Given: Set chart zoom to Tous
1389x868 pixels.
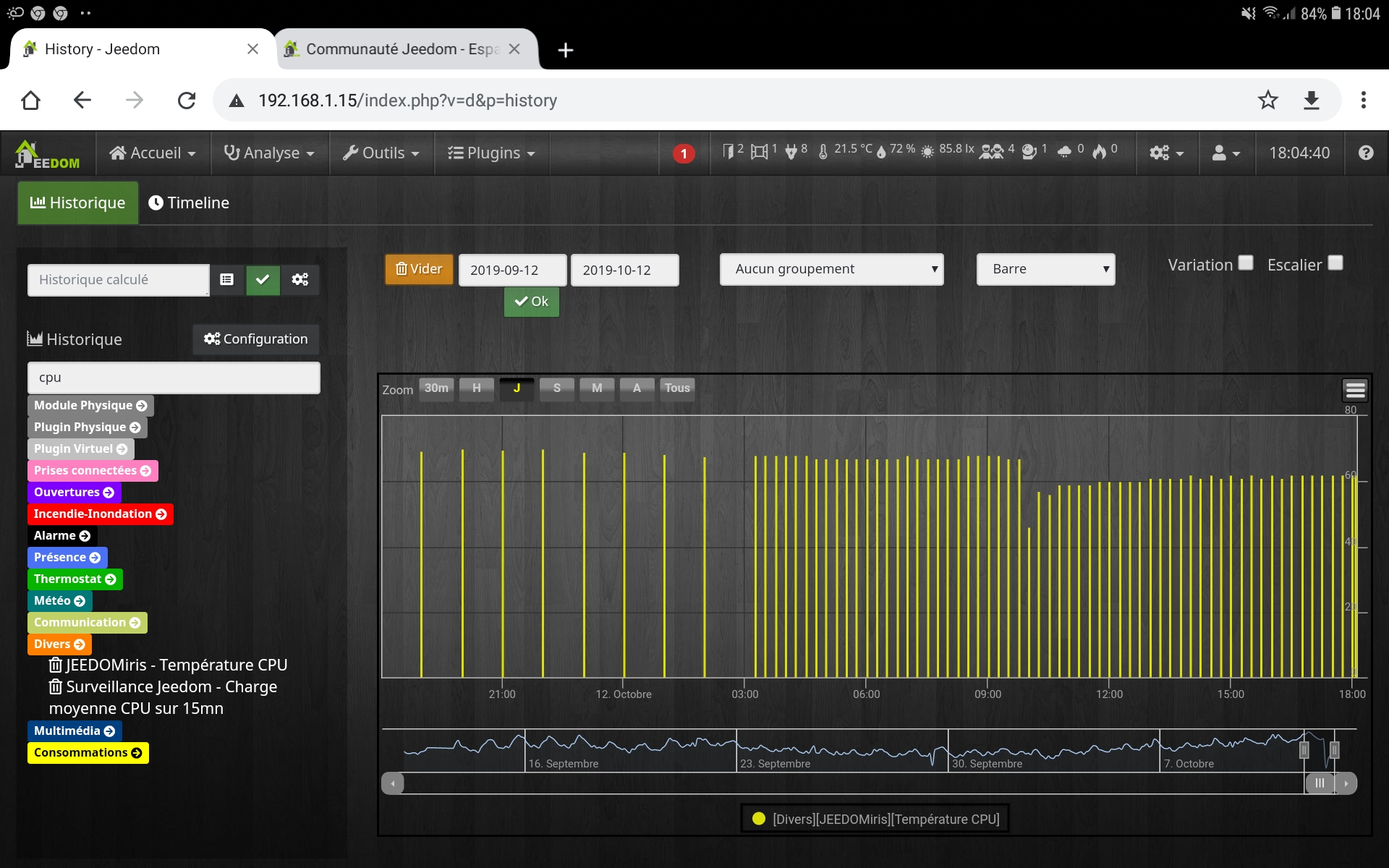Looking at the screenshot, I should (x=677, y=388).
